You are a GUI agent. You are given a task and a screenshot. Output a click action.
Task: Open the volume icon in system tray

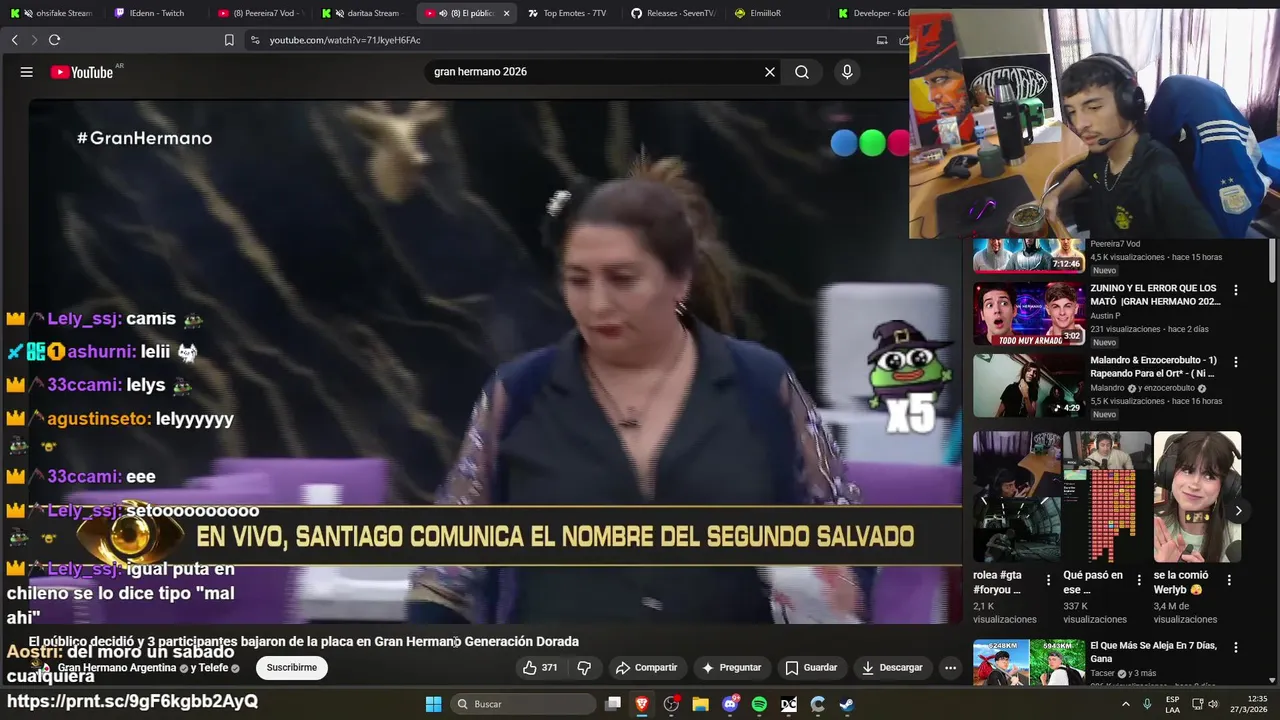pos(1213,704)
